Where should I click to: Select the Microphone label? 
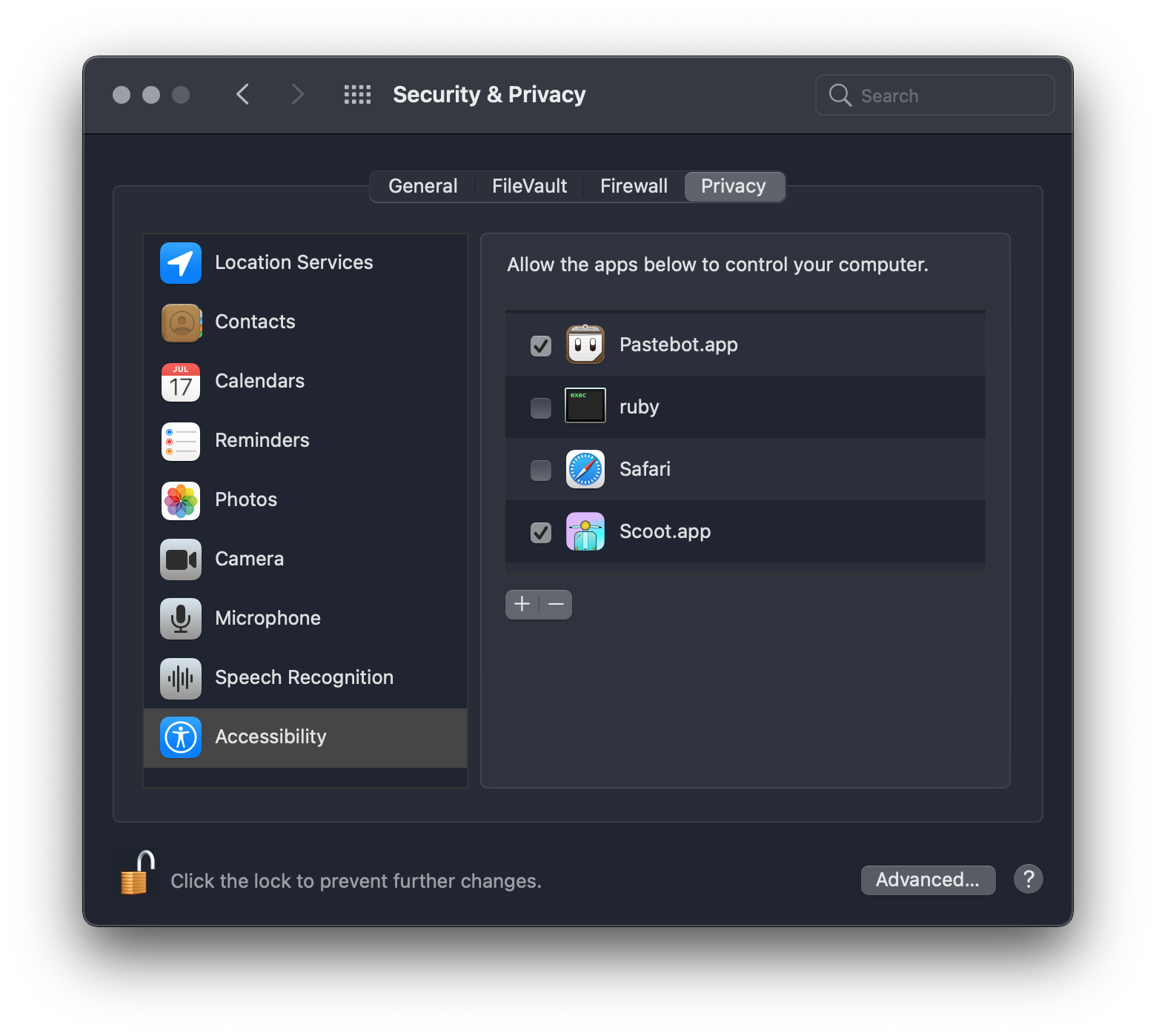point(268,618)
